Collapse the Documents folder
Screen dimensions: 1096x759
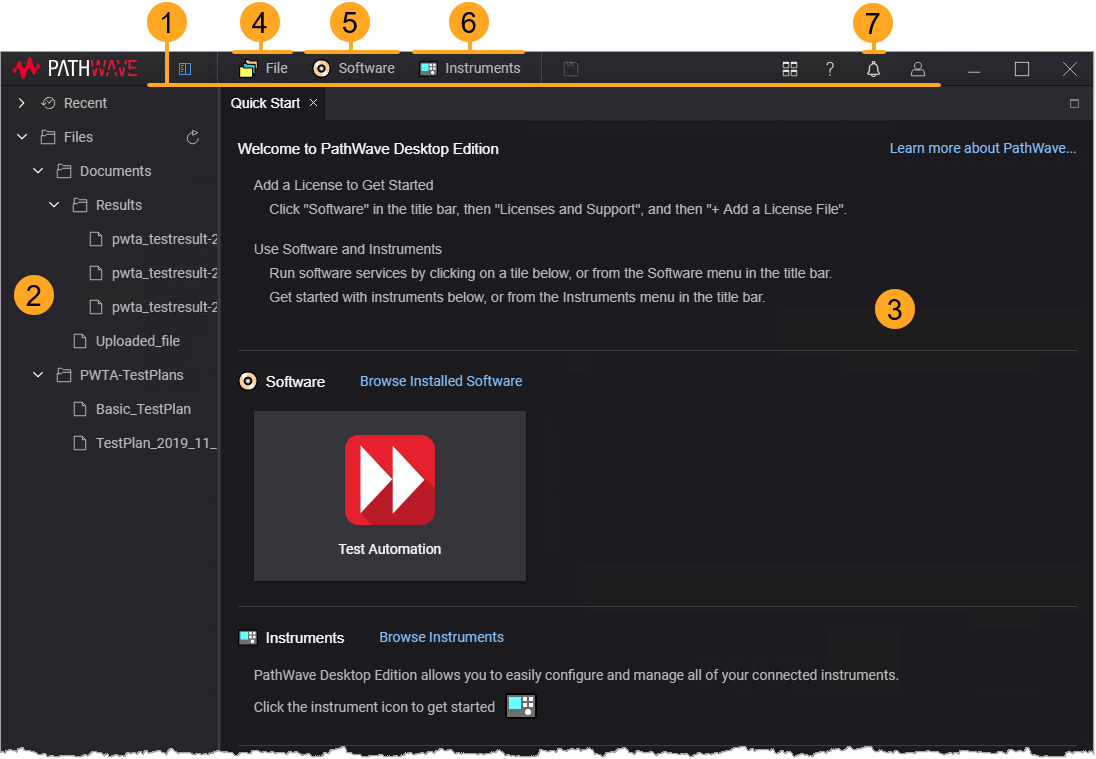click(x=38, y=171)
